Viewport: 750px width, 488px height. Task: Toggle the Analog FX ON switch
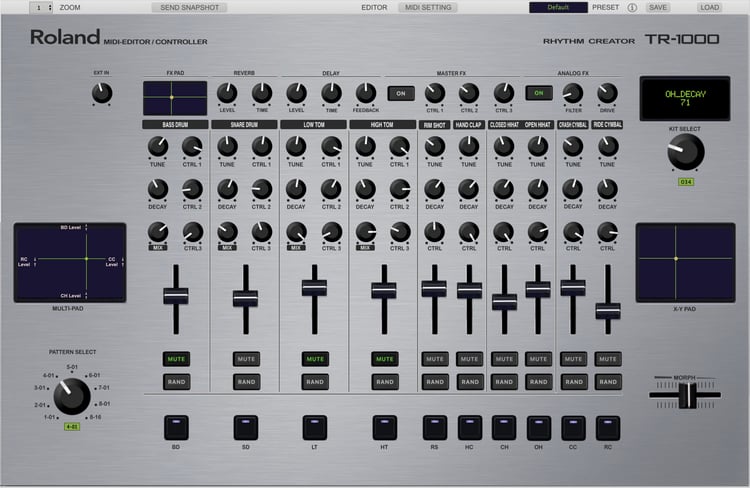pyautogui.click(x=539, y=93)
